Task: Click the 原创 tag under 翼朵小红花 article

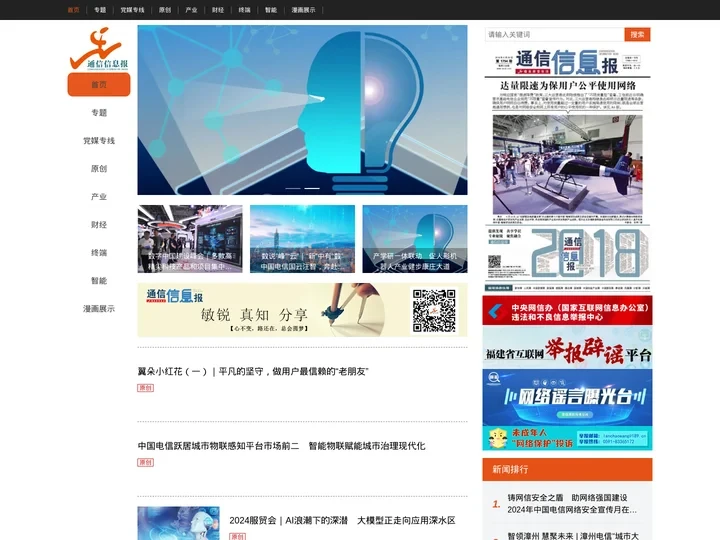Action: pyautogui.click(x=146, y=388)
